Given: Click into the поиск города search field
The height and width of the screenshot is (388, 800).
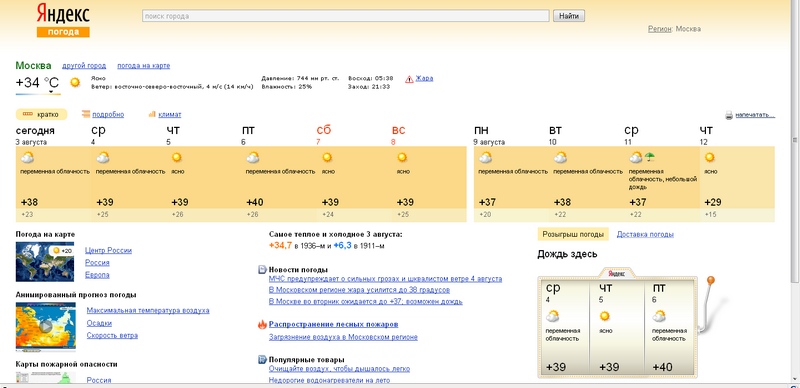Looking at the screenshot, I should point(345,16).
